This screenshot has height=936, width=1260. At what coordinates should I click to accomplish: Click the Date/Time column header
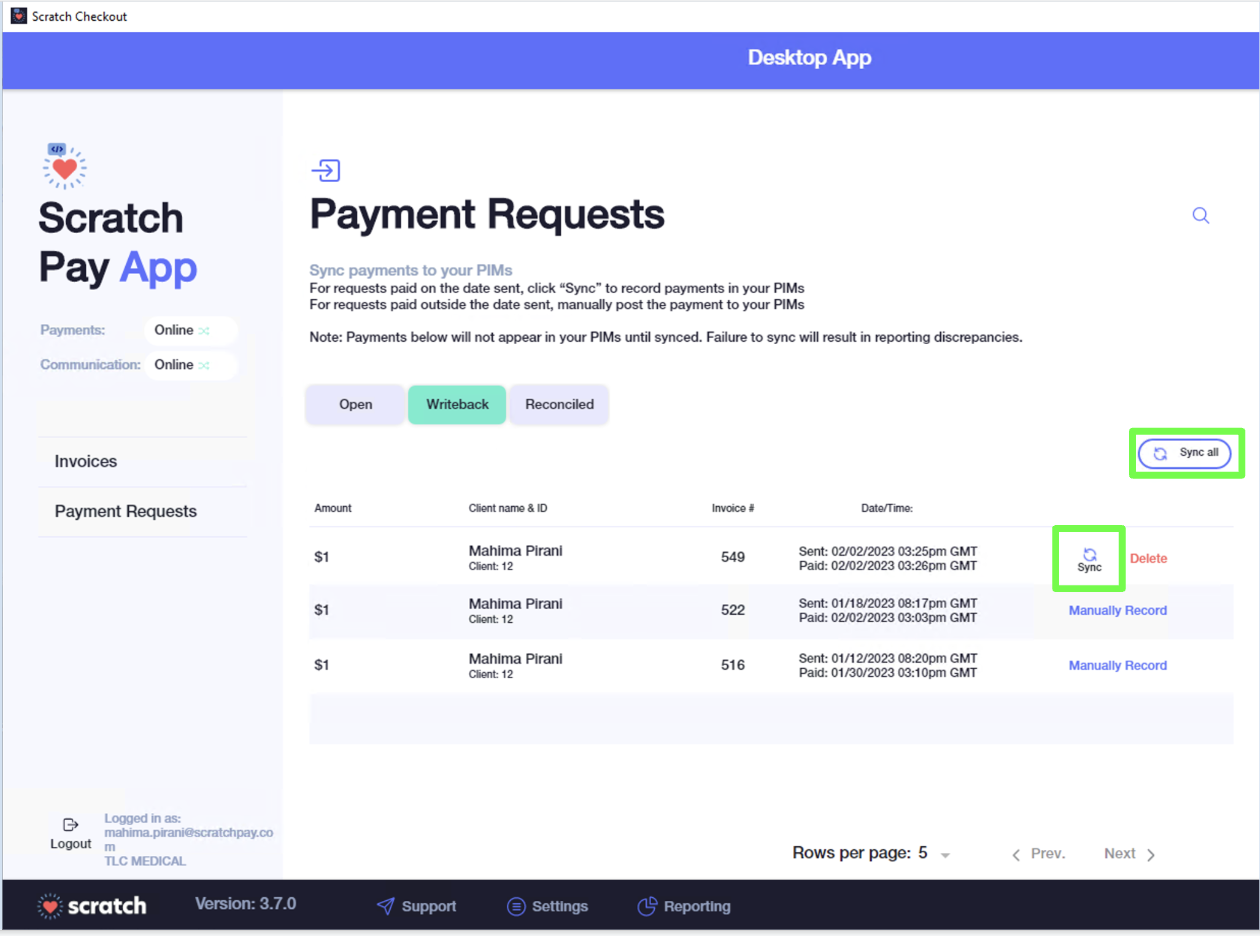887,508
